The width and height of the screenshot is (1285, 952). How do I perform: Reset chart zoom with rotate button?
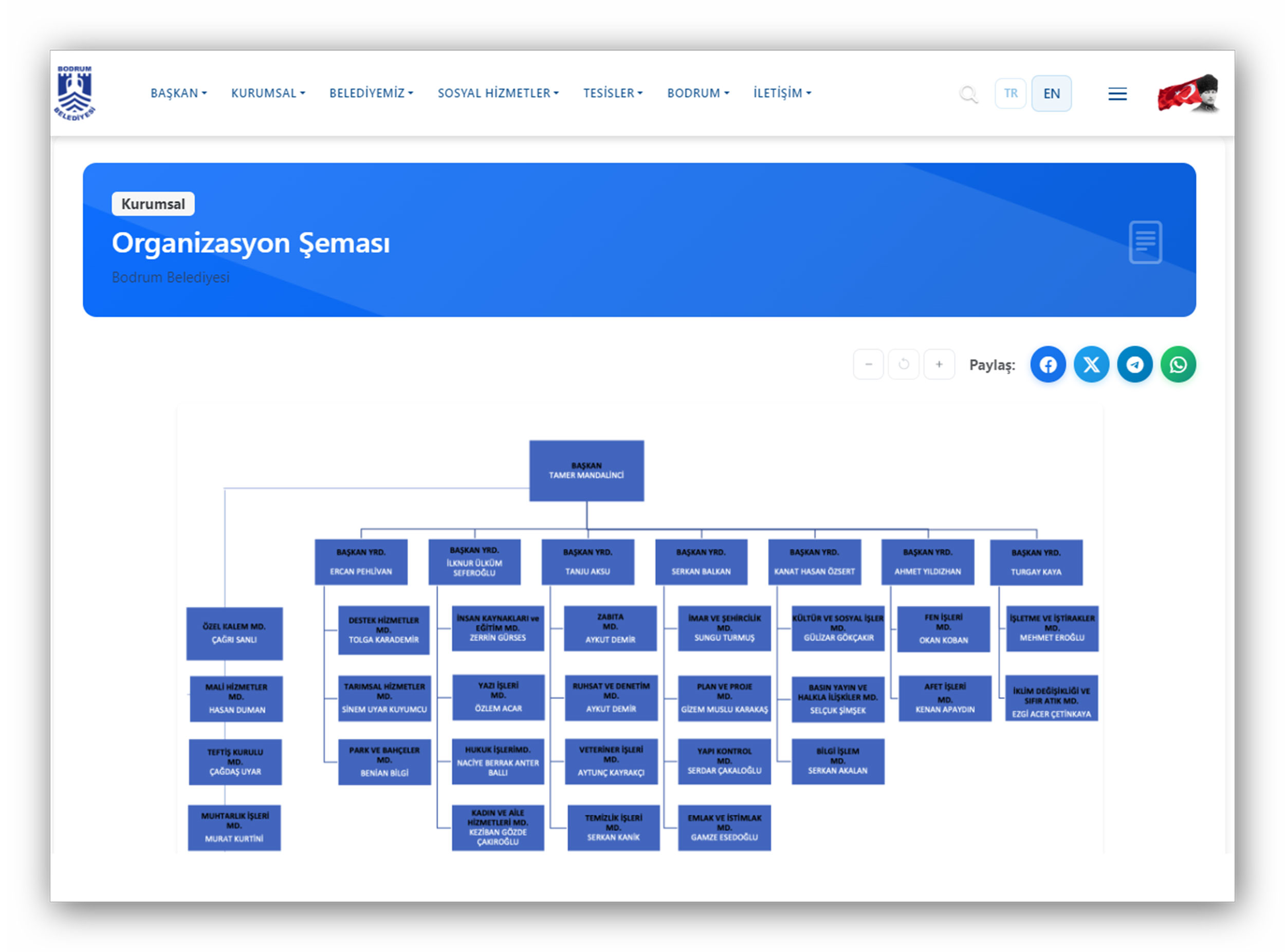[904, 364]
